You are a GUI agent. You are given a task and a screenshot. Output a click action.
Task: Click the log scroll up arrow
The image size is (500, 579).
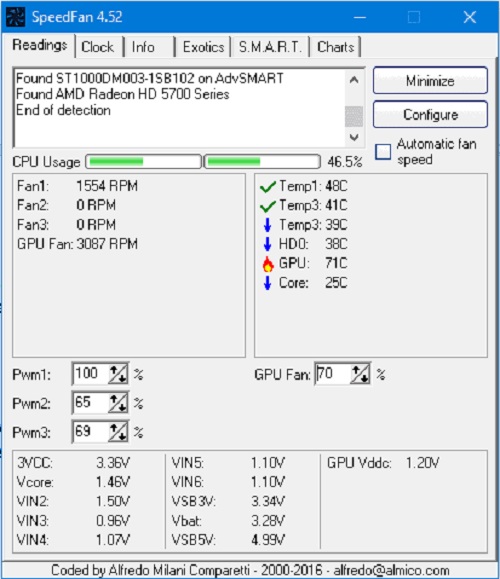coord(354,80)
